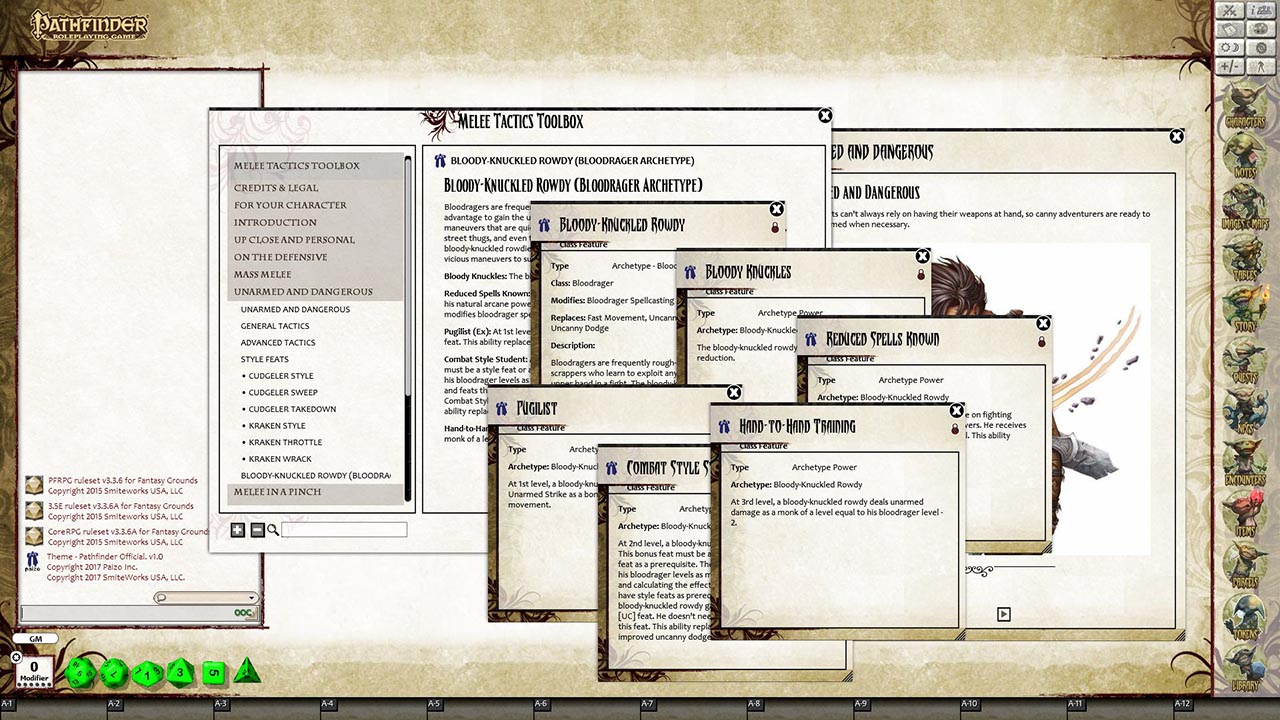The height and width of the screenshot is (720, 1280).
Task: Select Melee in a Pinch chapter
Action: click(276, 492)
